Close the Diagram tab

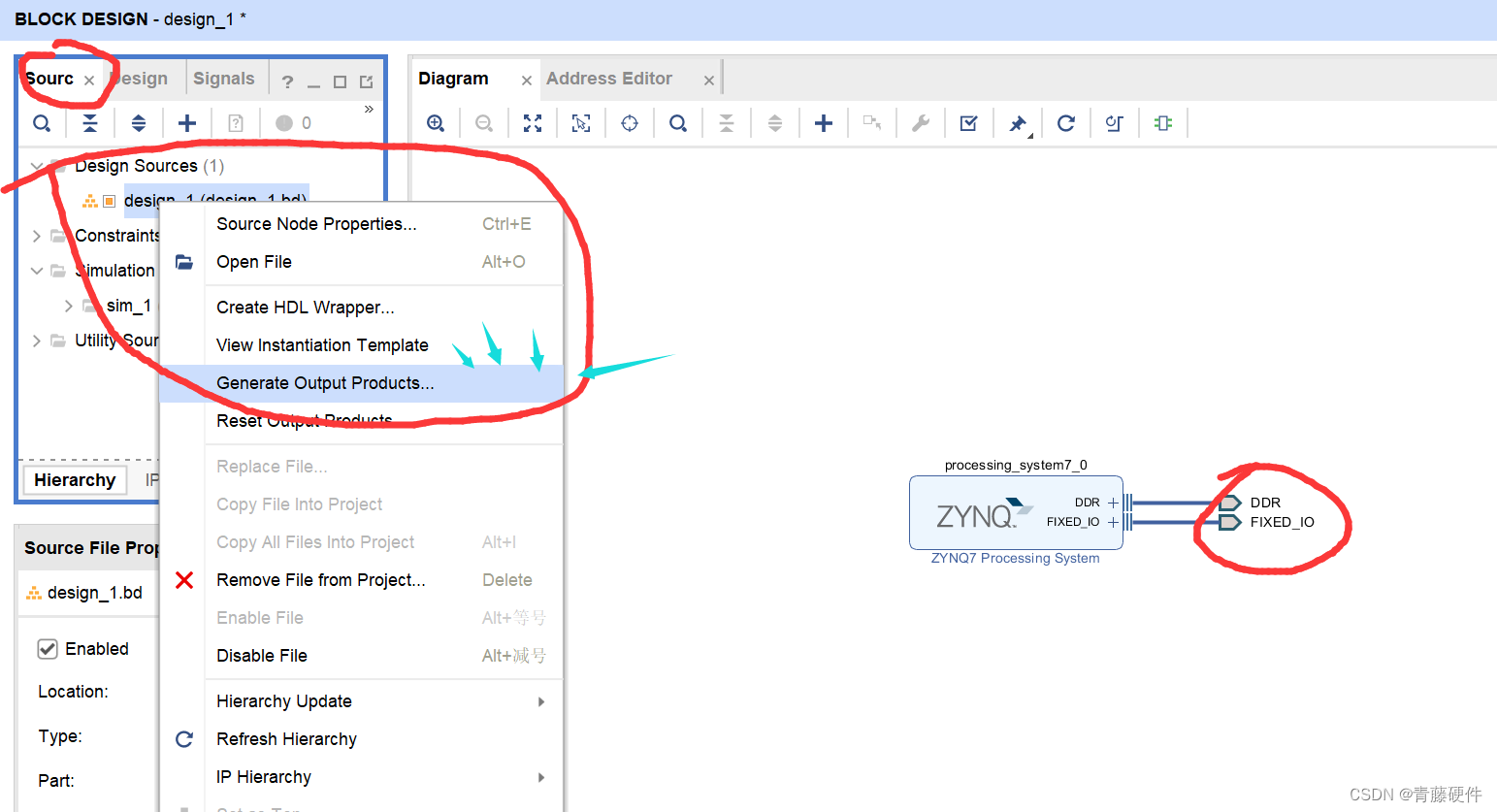[527, 81]
